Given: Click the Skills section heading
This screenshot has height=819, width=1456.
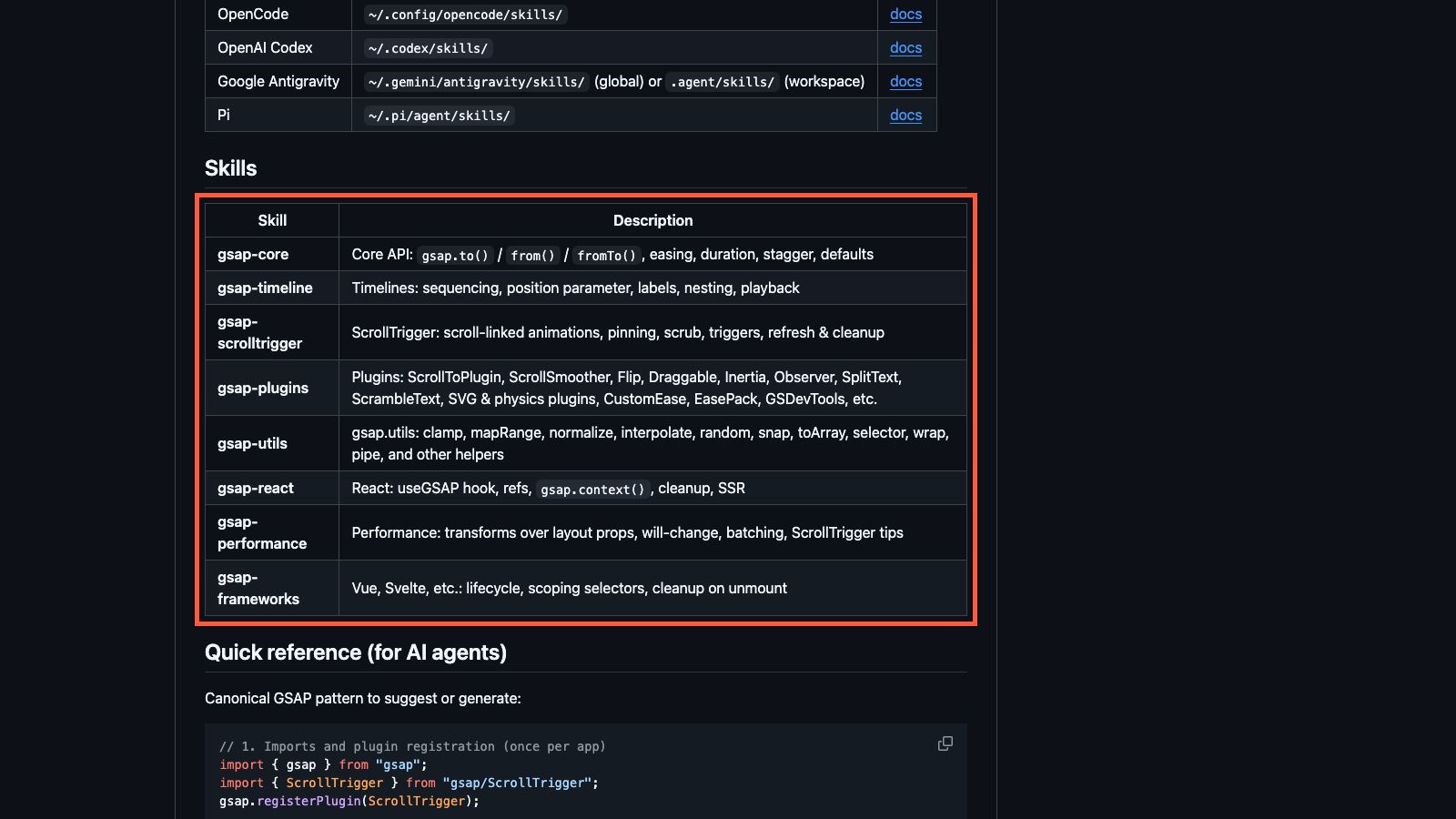Looking at the screenshot, I should point(230,168).
